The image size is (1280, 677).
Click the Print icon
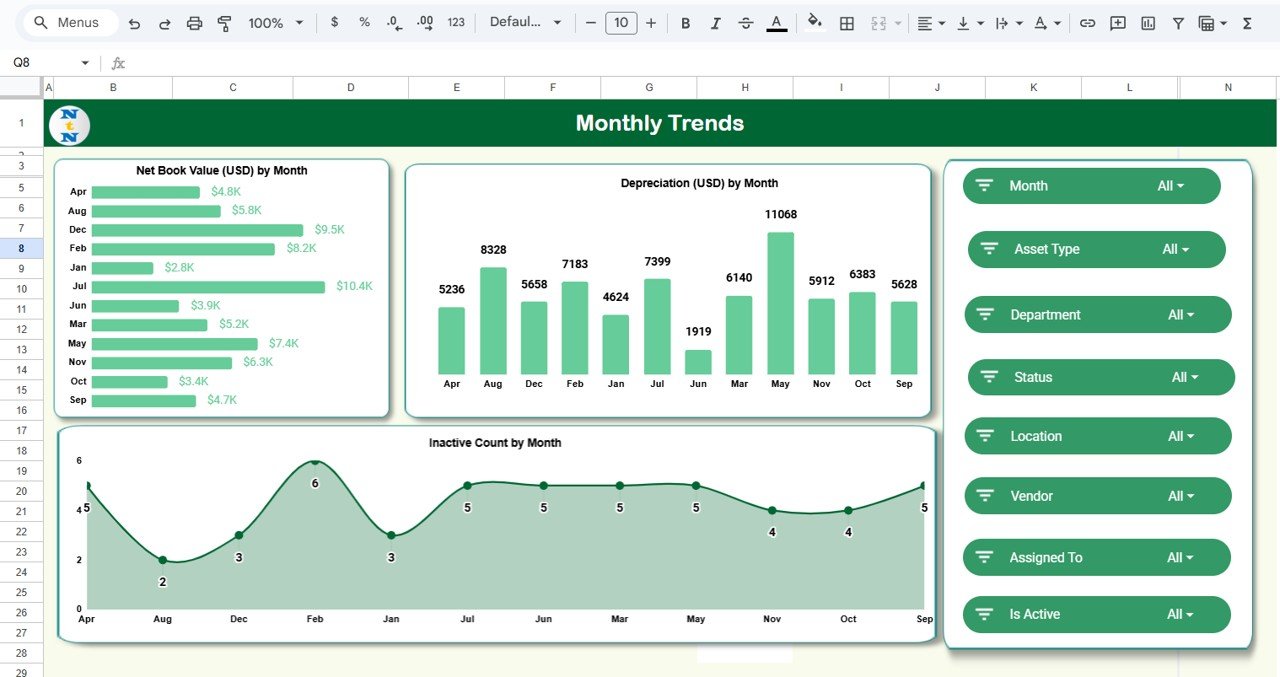(195, 23)
